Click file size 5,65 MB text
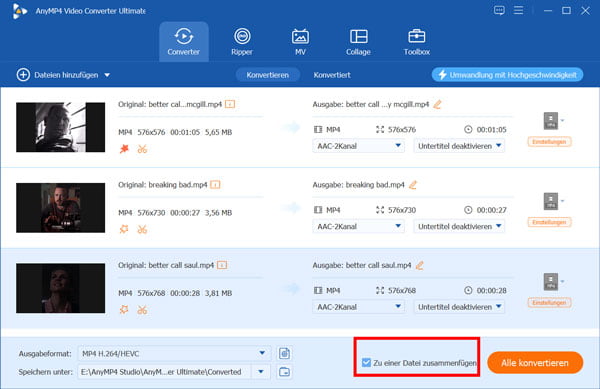The width and height of the screenshot is (600, 389). pos(218,132)
